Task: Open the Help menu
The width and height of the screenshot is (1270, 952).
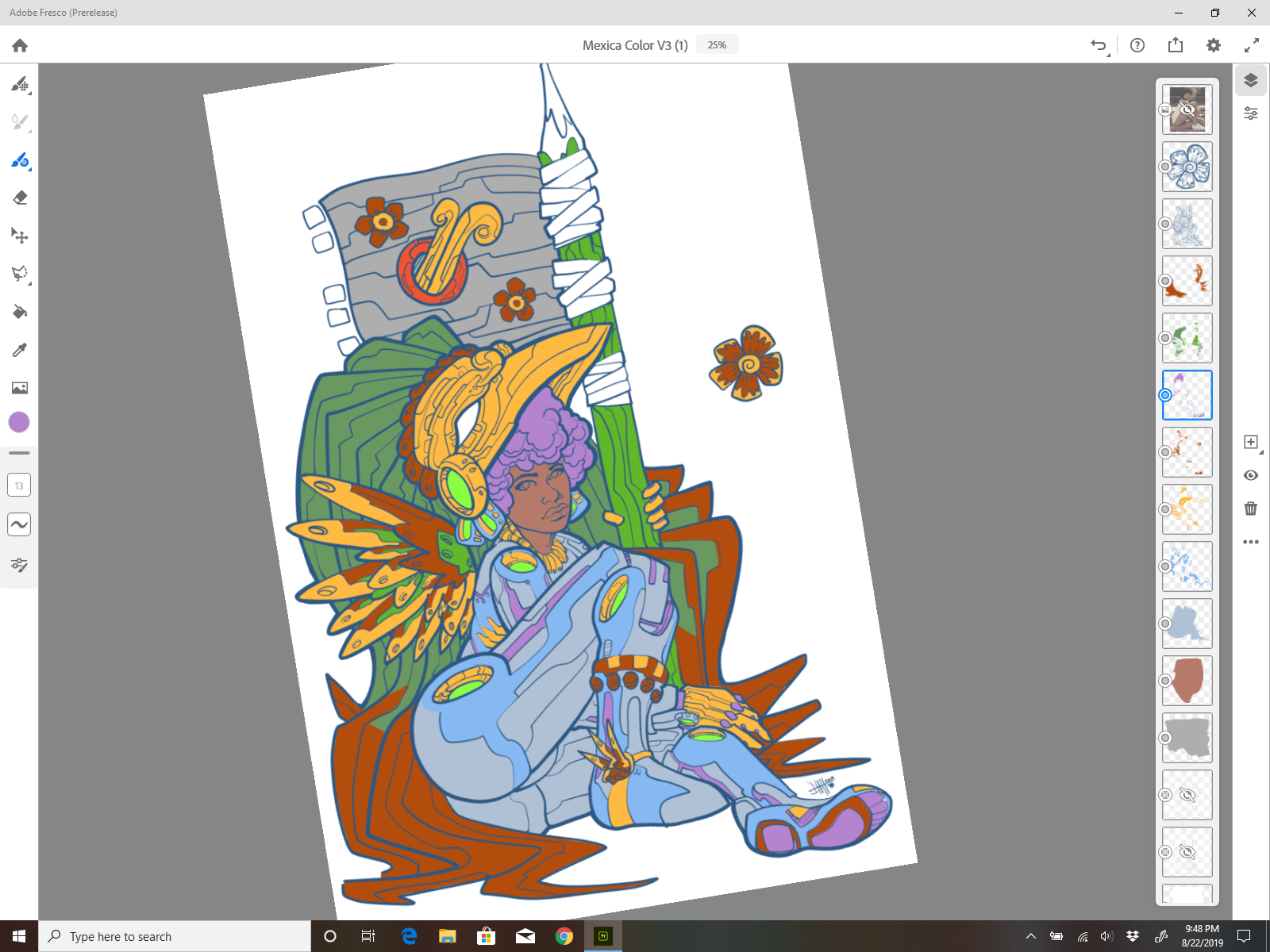Action: coord(1137,45)
